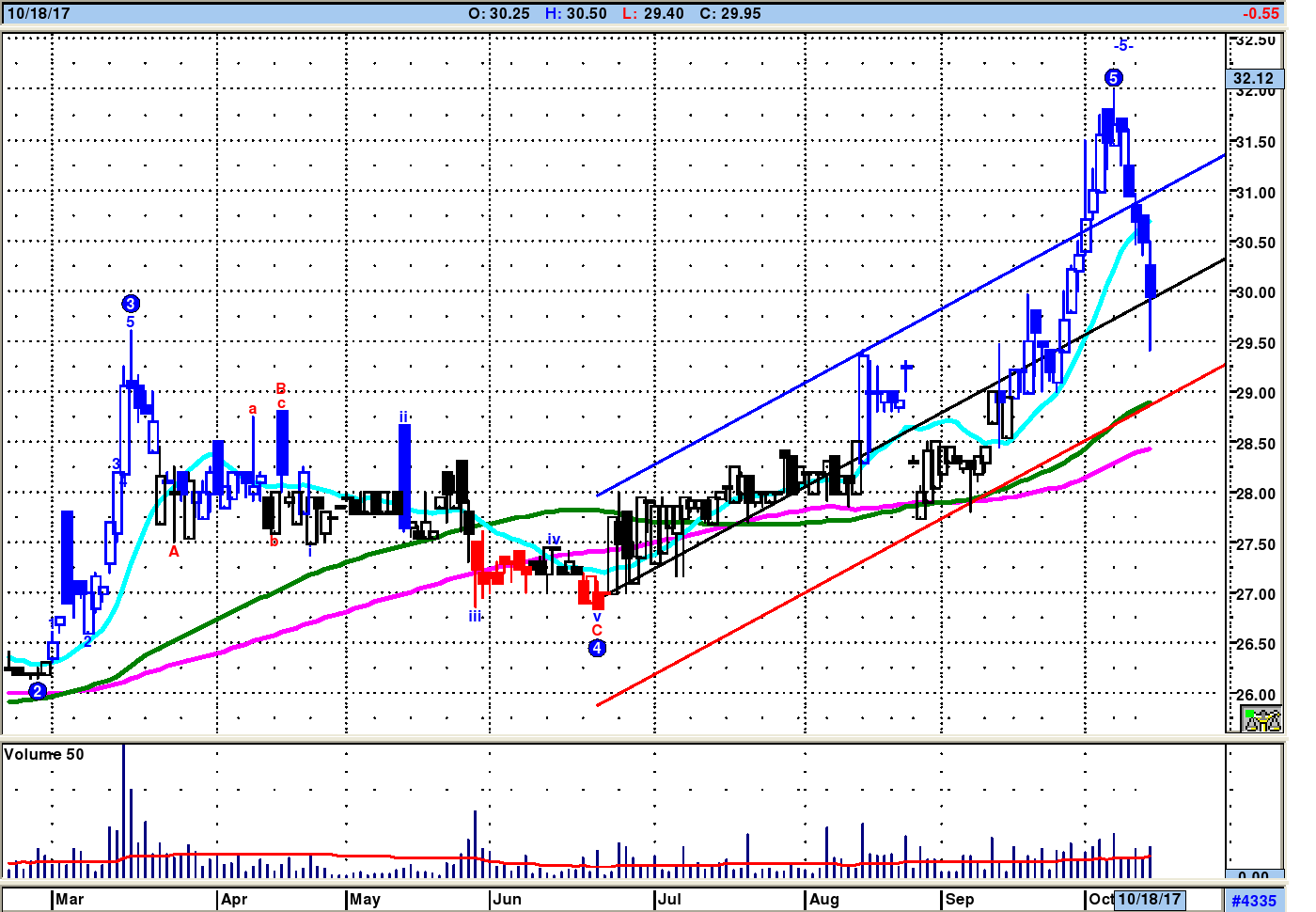Select the circled wave 4 marker
This screenshot has width=1316, height=912.
[x=597, y=648]
